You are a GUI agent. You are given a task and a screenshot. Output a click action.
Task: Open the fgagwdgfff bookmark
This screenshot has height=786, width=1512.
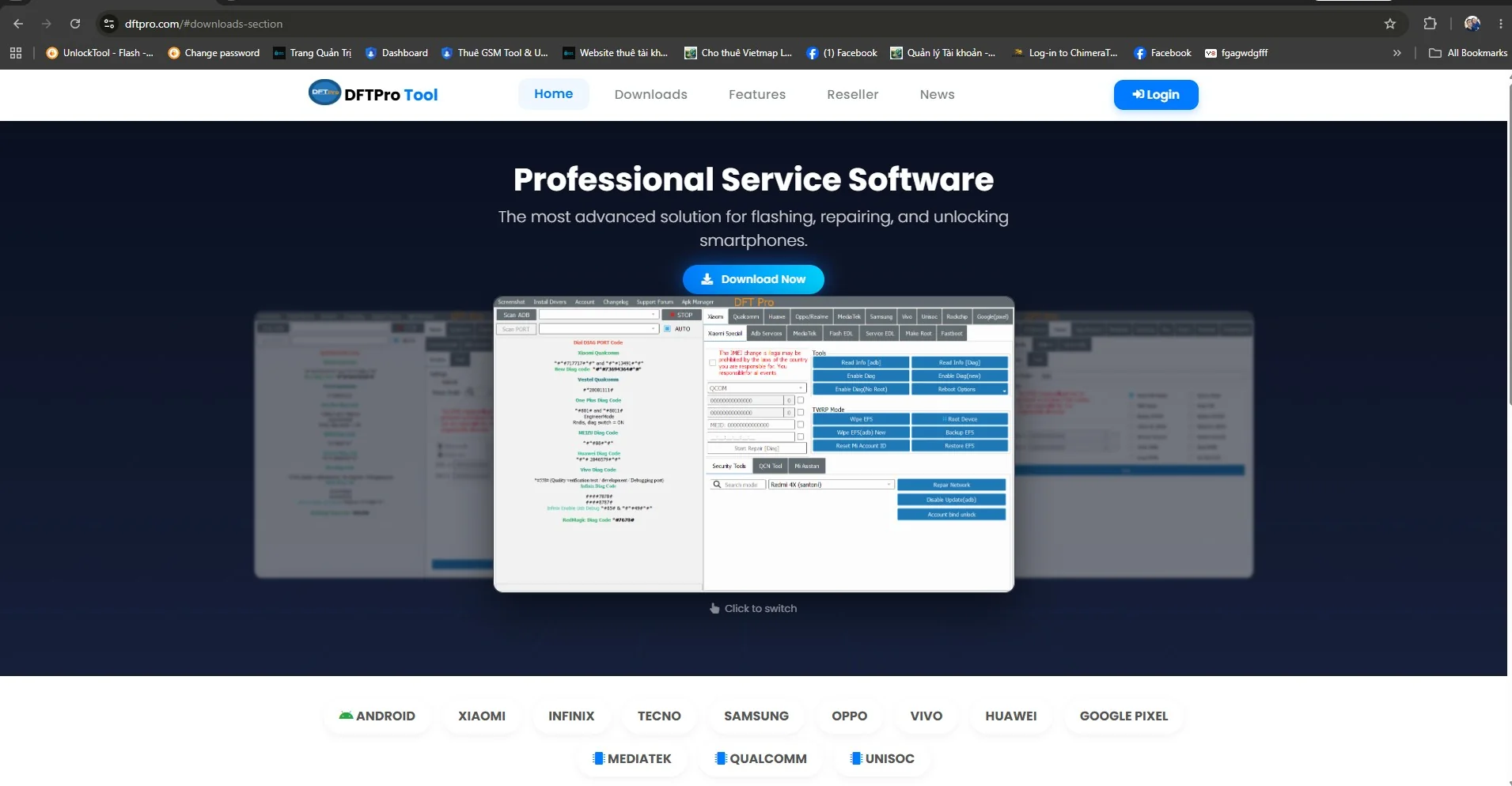pos(1236,53)
